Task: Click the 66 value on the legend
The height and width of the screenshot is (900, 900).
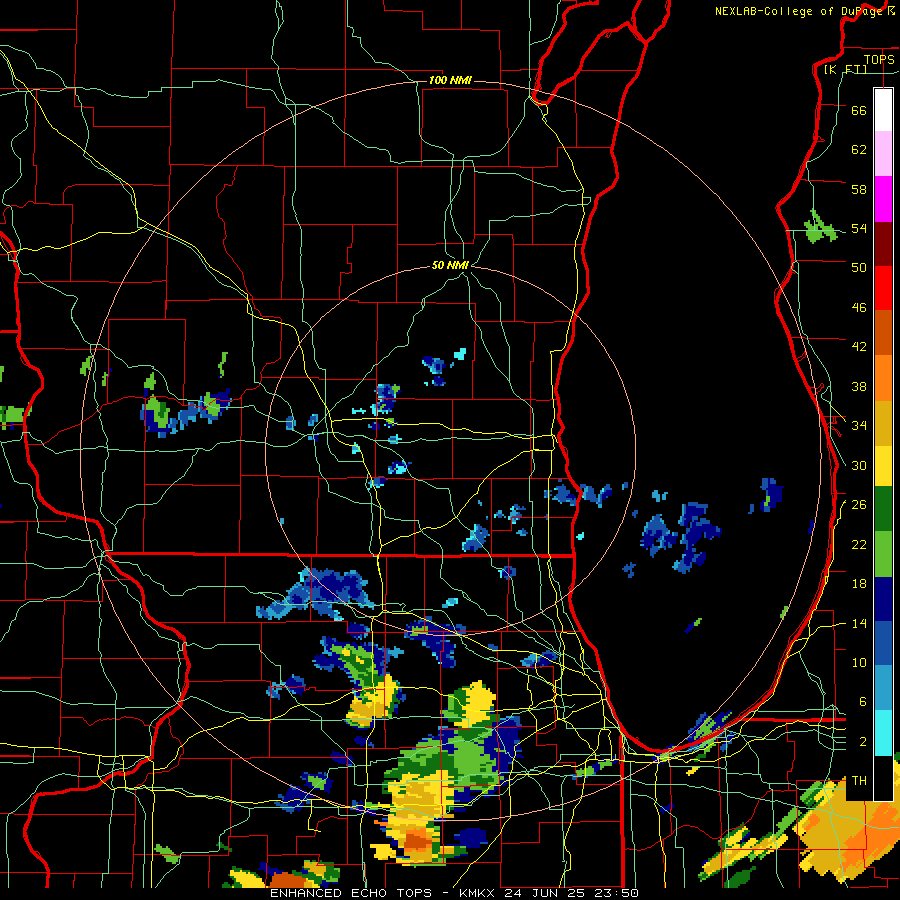Action: click(x=859, y=110)
